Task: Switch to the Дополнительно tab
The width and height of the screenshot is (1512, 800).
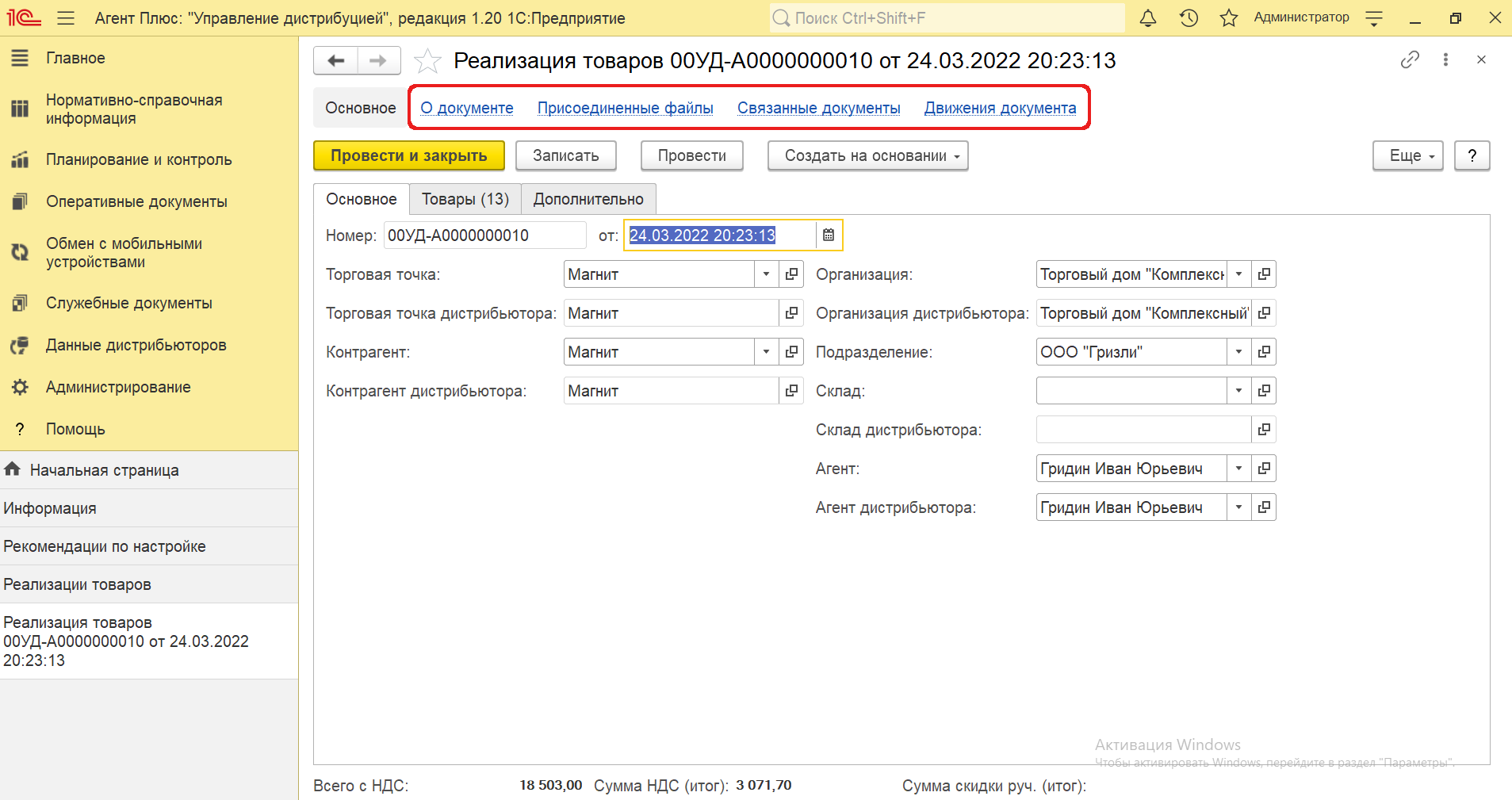Action: (x=588, y=199)
